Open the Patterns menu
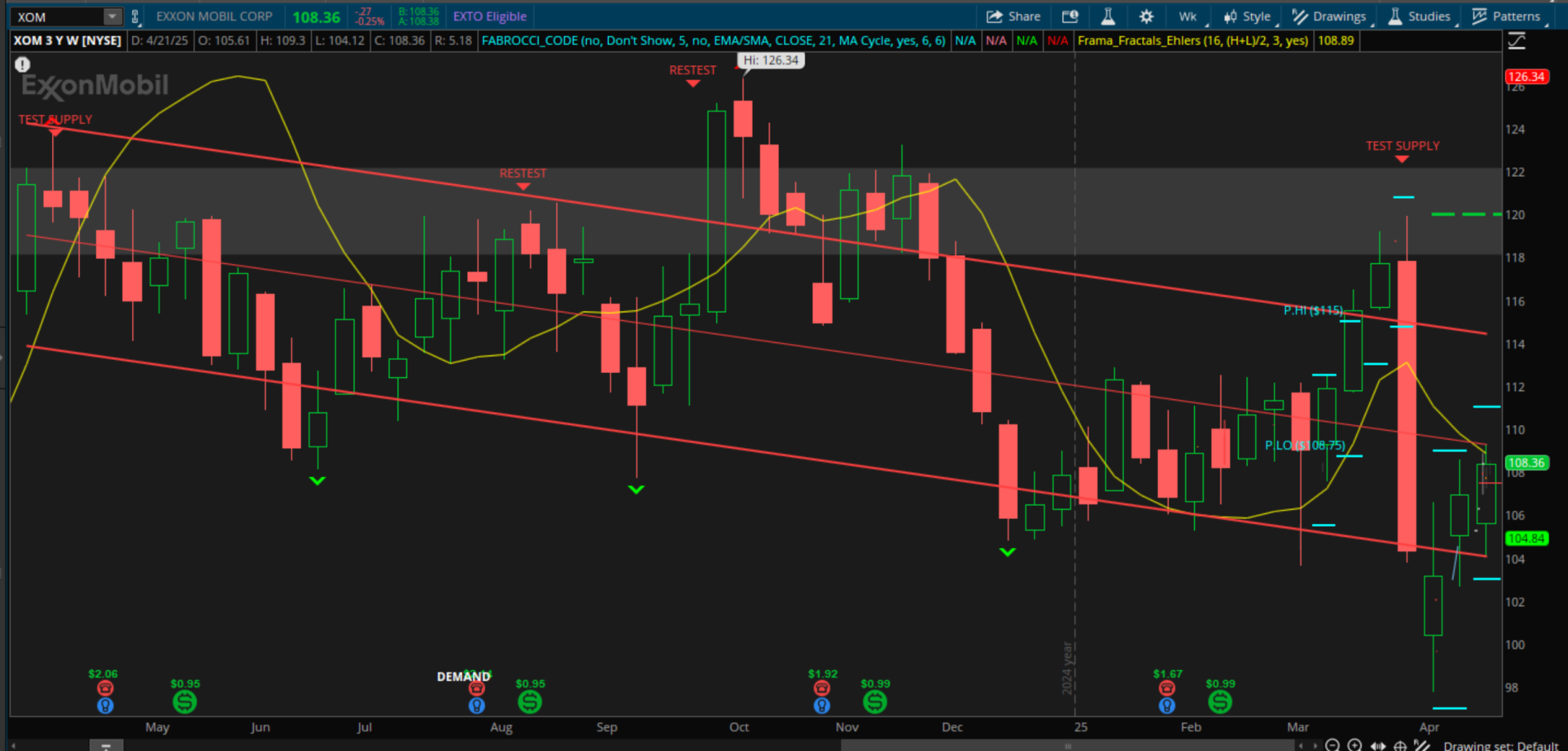This screenshot has height=751, width=1568. [x=1506, y=17]
